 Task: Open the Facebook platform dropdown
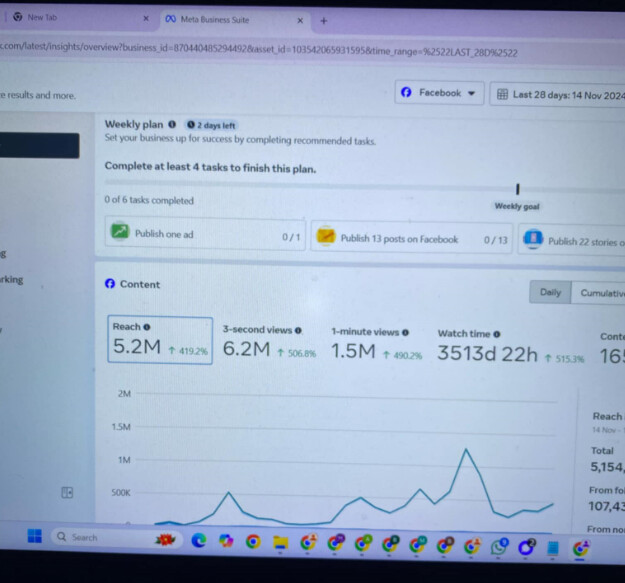(x=439, y=93)
